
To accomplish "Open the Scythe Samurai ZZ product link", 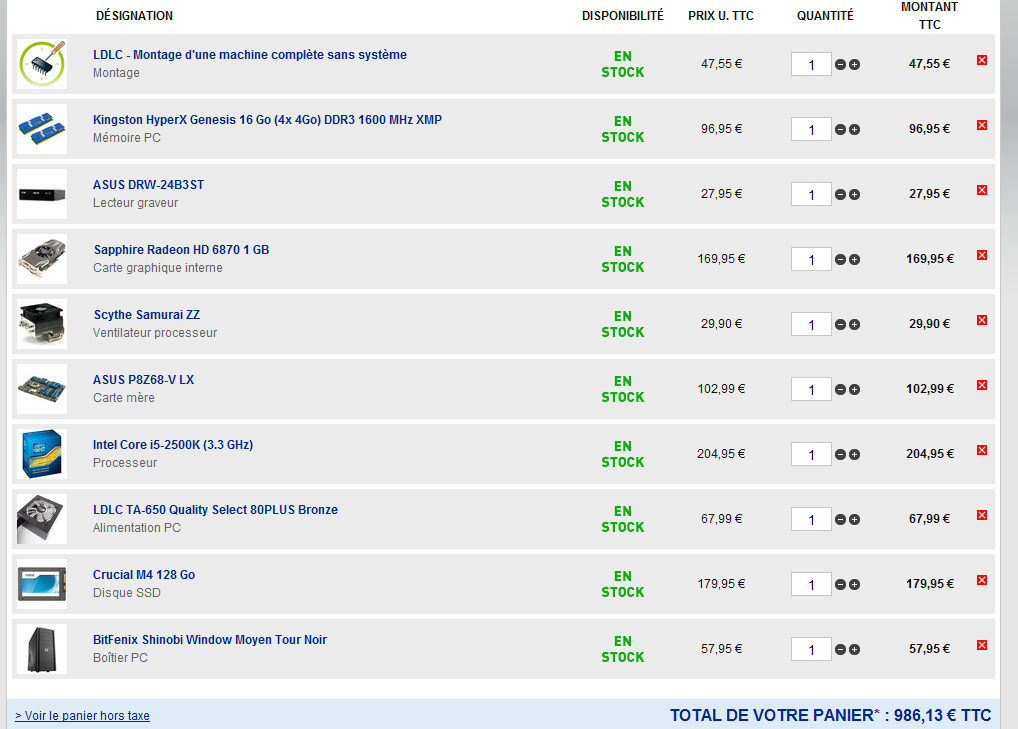I will (x=147, y=314).
